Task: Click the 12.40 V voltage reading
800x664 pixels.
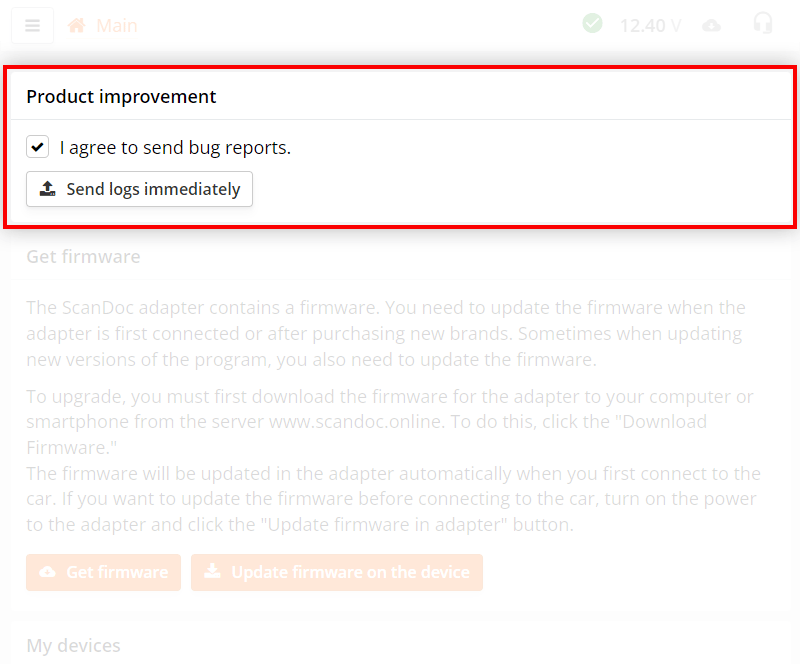Action: point(650,26)
